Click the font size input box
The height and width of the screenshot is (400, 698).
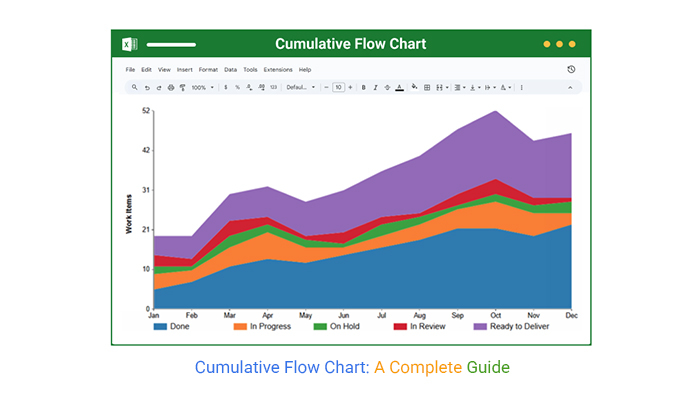point(338,88)
